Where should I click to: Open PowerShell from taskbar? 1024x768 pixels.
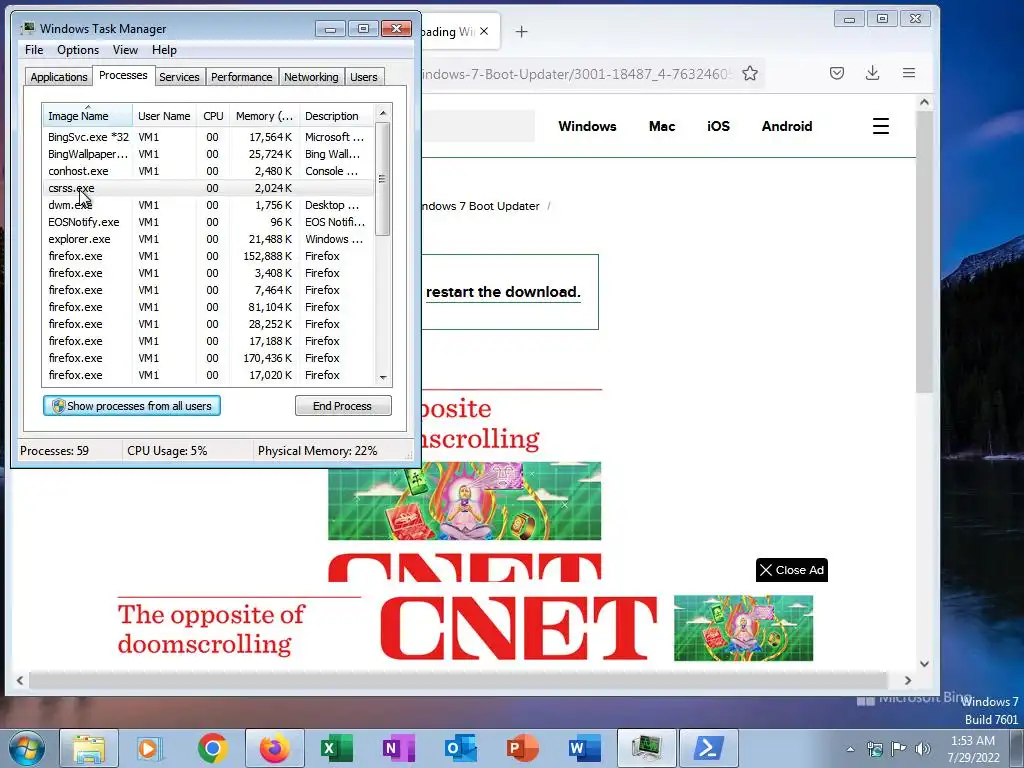click(x=709, y=748)
